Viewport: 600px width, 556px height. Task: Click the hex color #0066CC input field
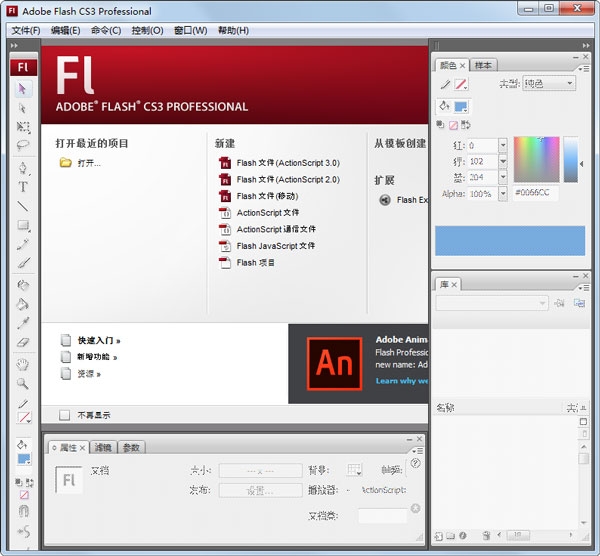click(x=535, y=193)
